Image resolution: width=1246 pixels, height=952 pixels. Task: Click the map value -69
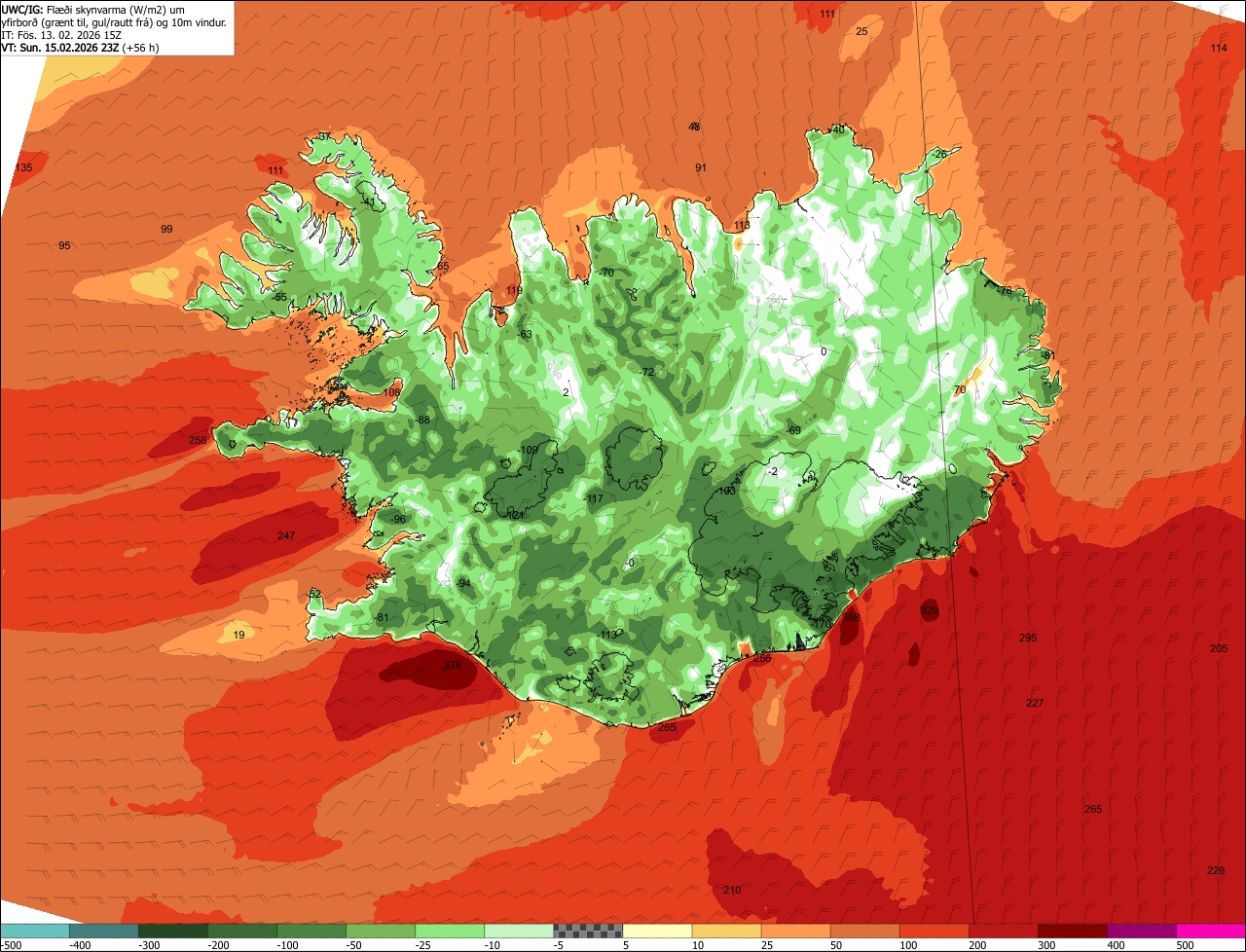point(792,431)
